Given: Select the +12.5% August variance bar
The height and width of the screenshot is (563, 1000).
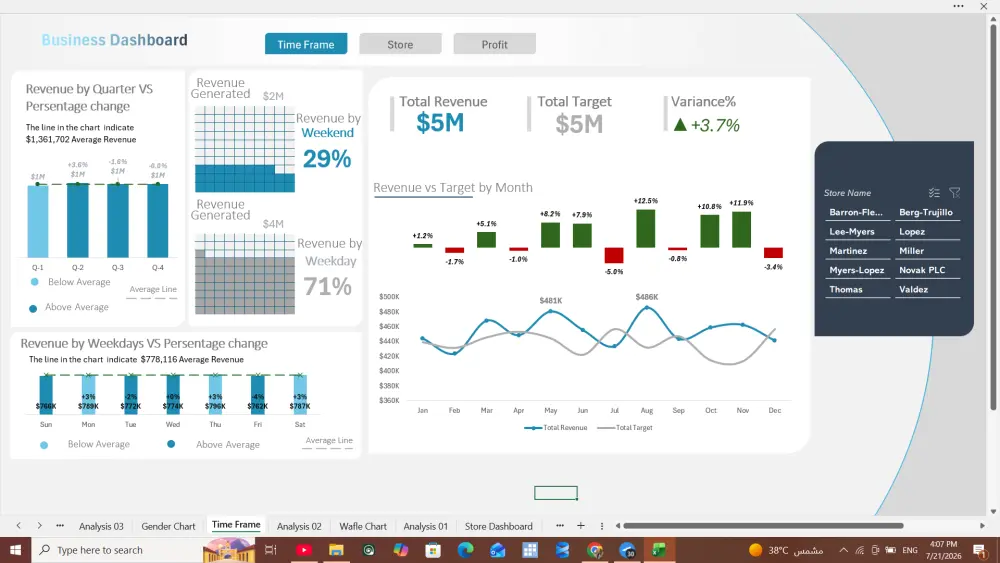Looking at the screenshot, I should tap(645, 228).
